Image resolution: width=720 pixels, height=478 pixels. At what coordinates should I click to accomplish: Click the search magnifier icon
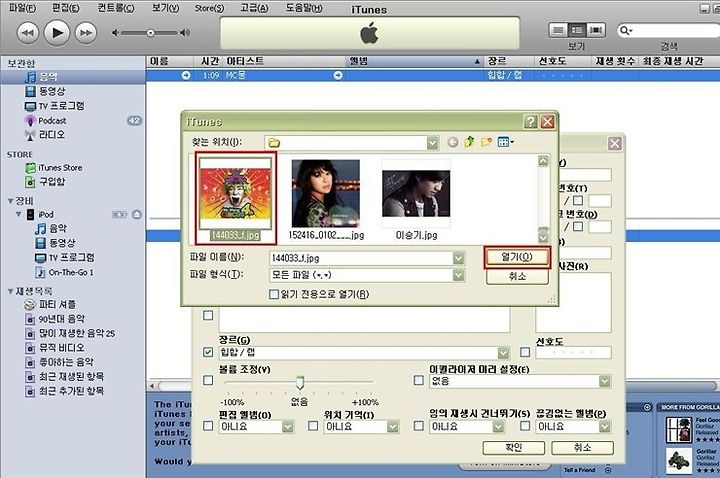[625, 30]
